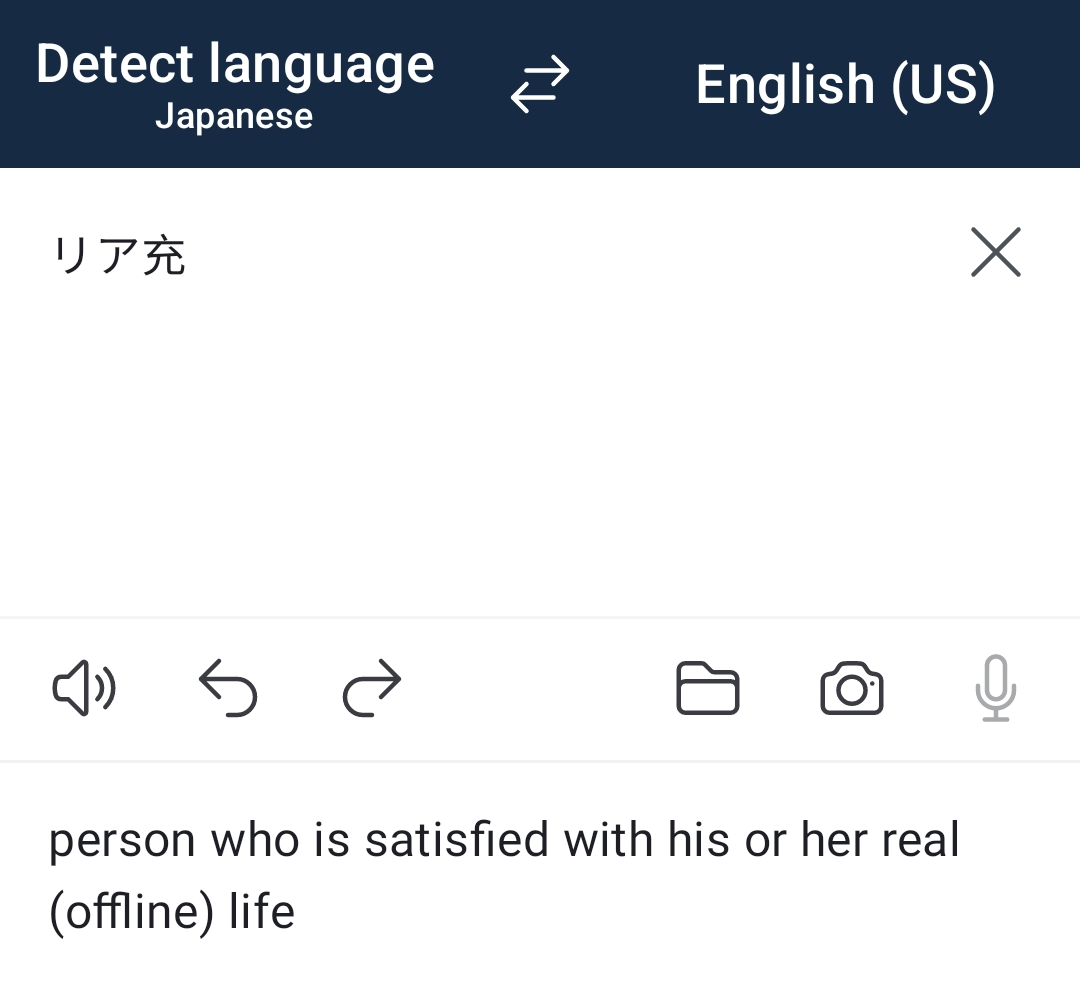This screenshot has width=1080, height=1005.
Task: Open the folder to import file
Action: (707, 688)
